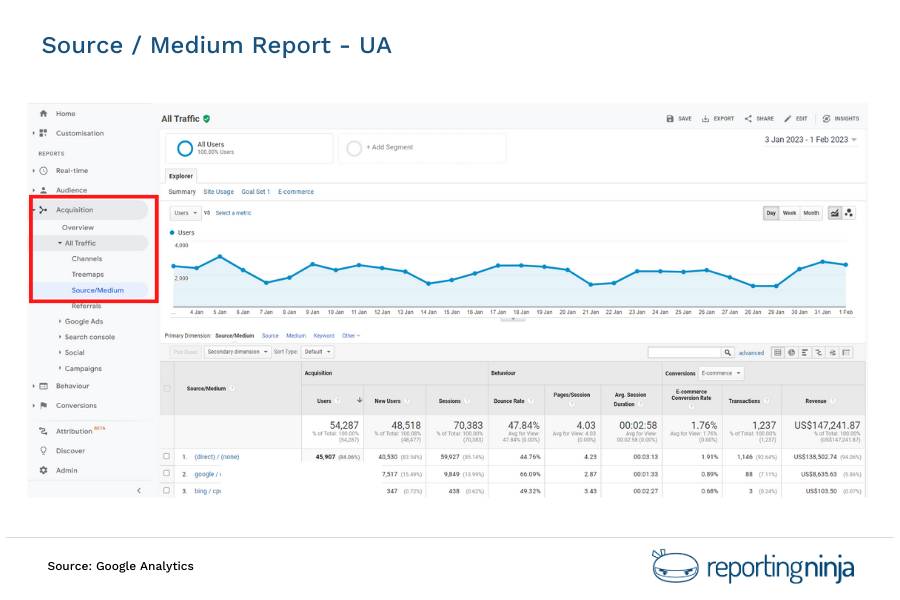Click the advanced filter link
Viewport: 900px width, 600px height.
coord(751,353)
